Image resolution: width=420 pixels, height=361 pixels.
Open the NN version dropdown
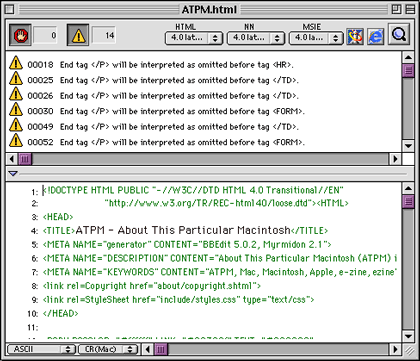tap(256, 38)
